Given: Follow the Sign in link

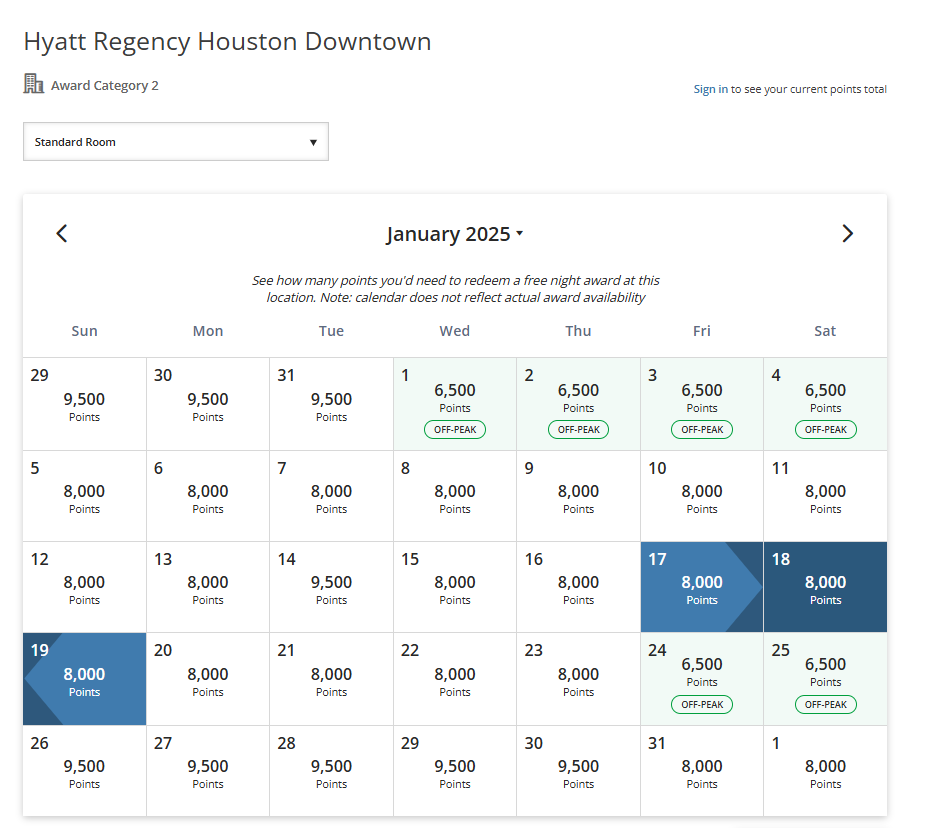Looking at the screenshot, I should coord(710,89).
